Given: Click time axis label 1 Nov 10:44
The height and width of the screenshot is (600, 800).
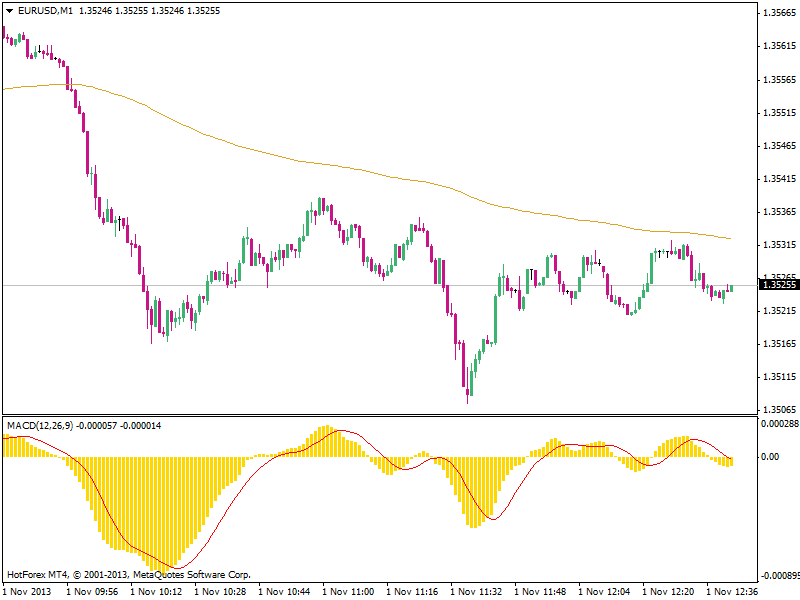Looking at the screenshot, I should (x=284, y=592).
